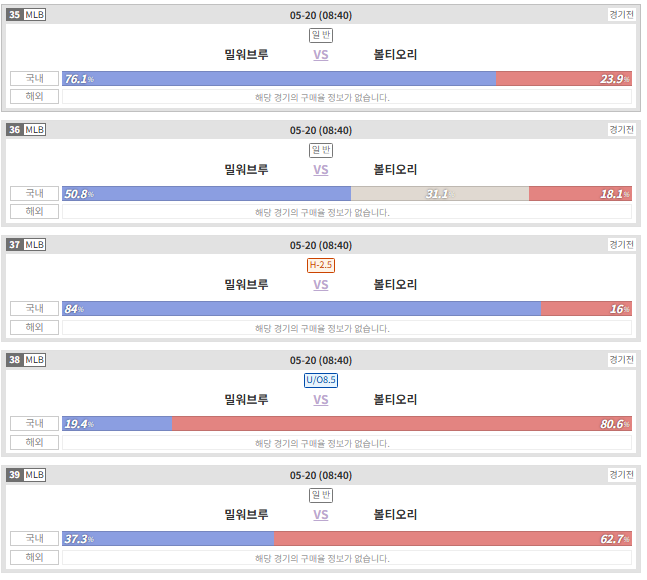Click the 경기전 status button of match 36
The width and height of the screenshot is (647, 580).
(x=621, y=130)
